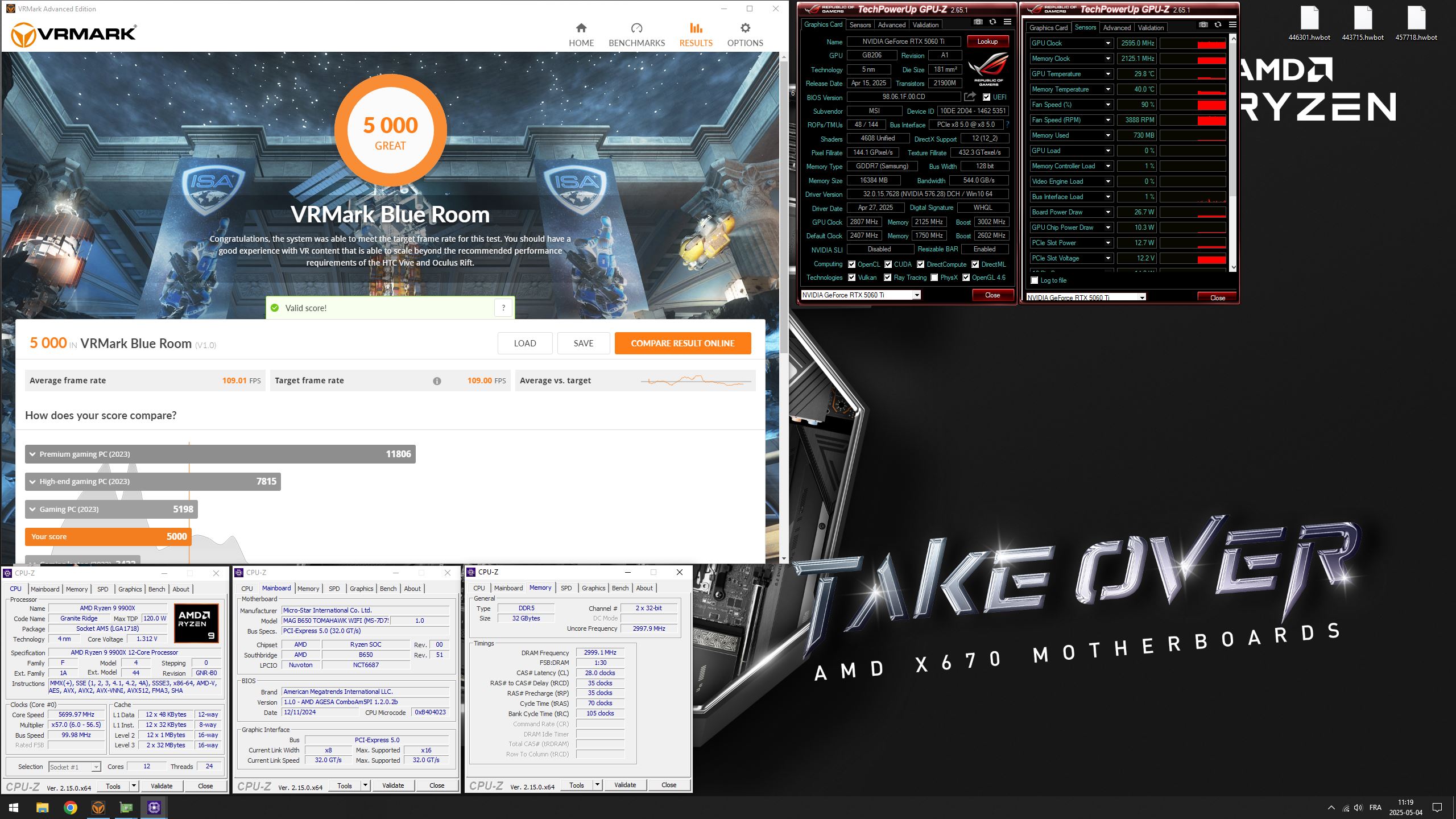Open the 443715.hwbot desktop file
This screenshot has height=819, width=1456.
pos(1363,23)
